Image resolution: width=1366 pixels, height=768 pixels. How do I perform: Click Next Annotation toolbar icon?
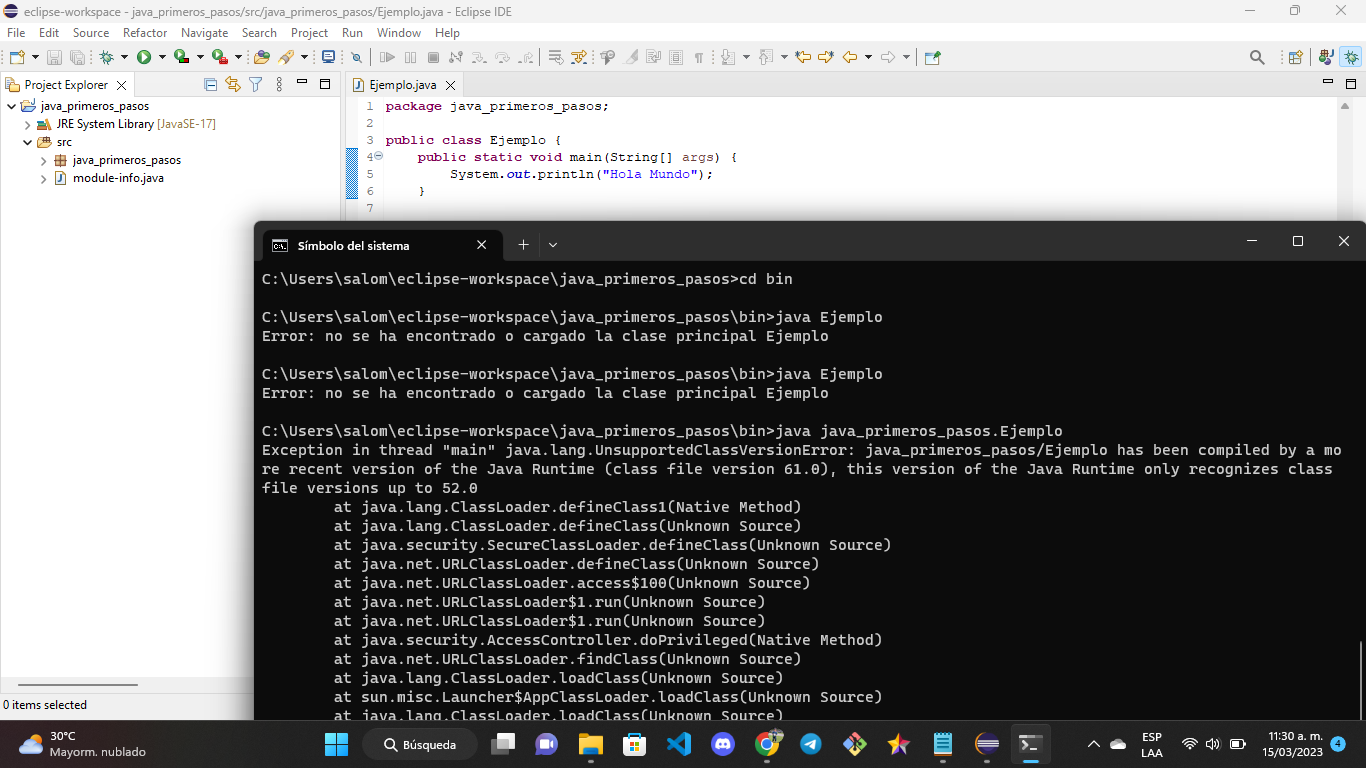tap(729, 57)
